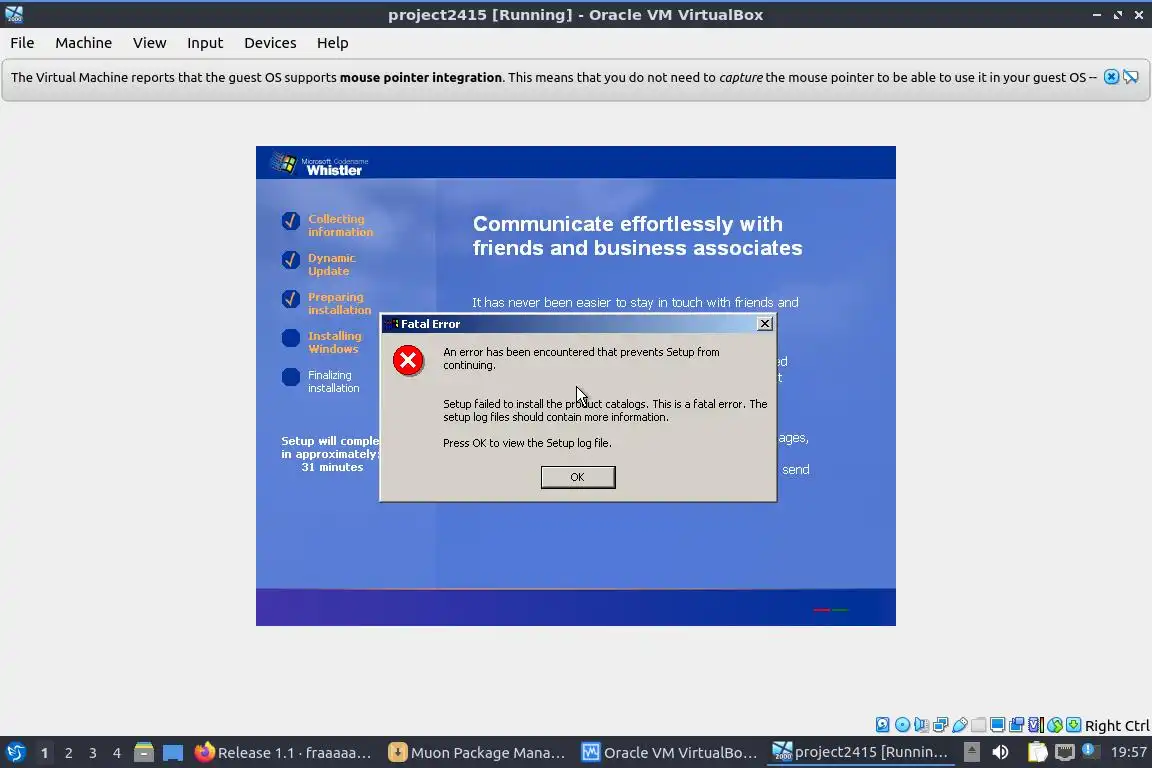Switch to Oracle VM VirtualBox Manager window

(x=670, y=753)
